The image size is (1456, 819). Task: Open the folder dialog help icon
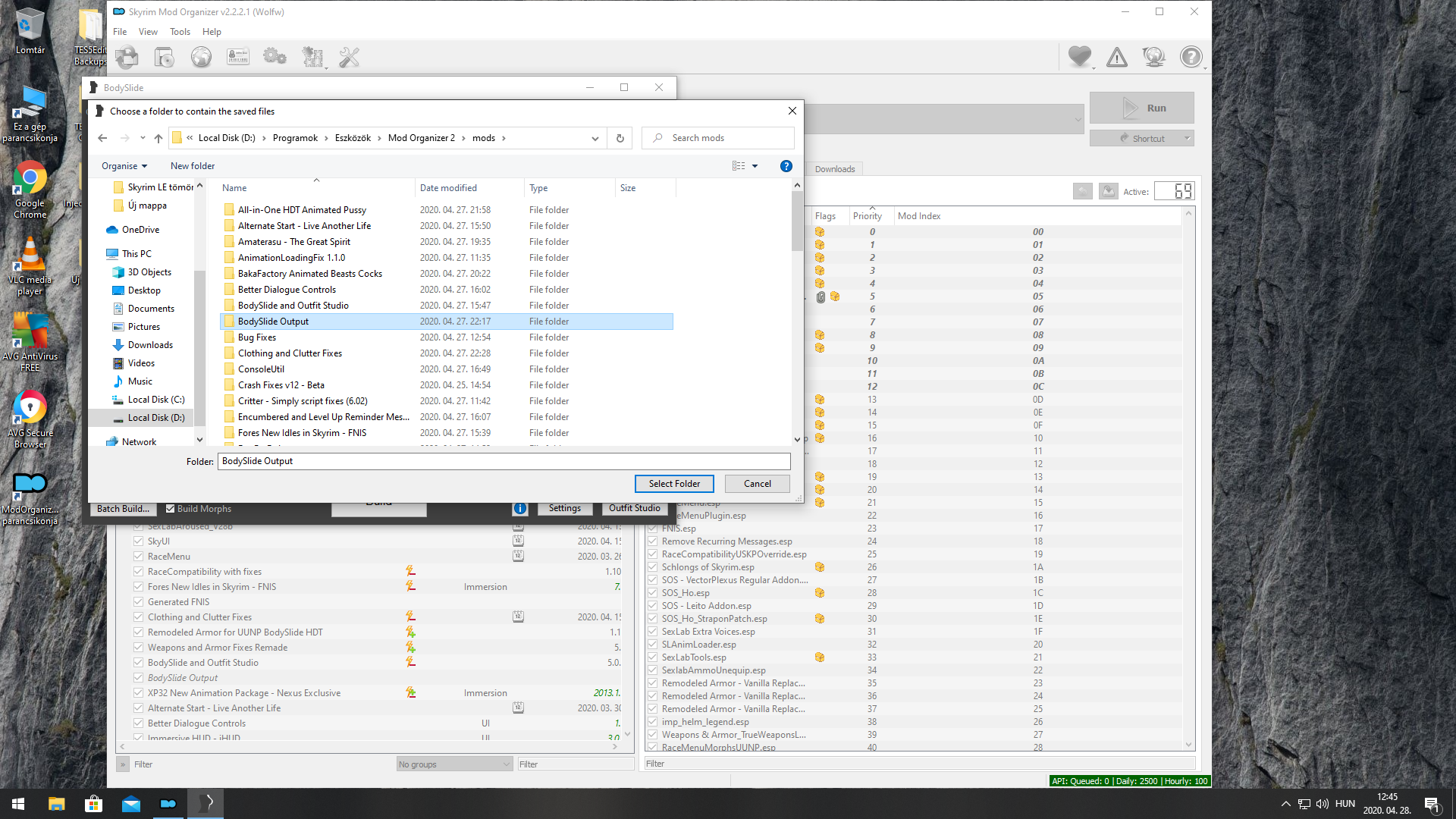click(786, 166)
